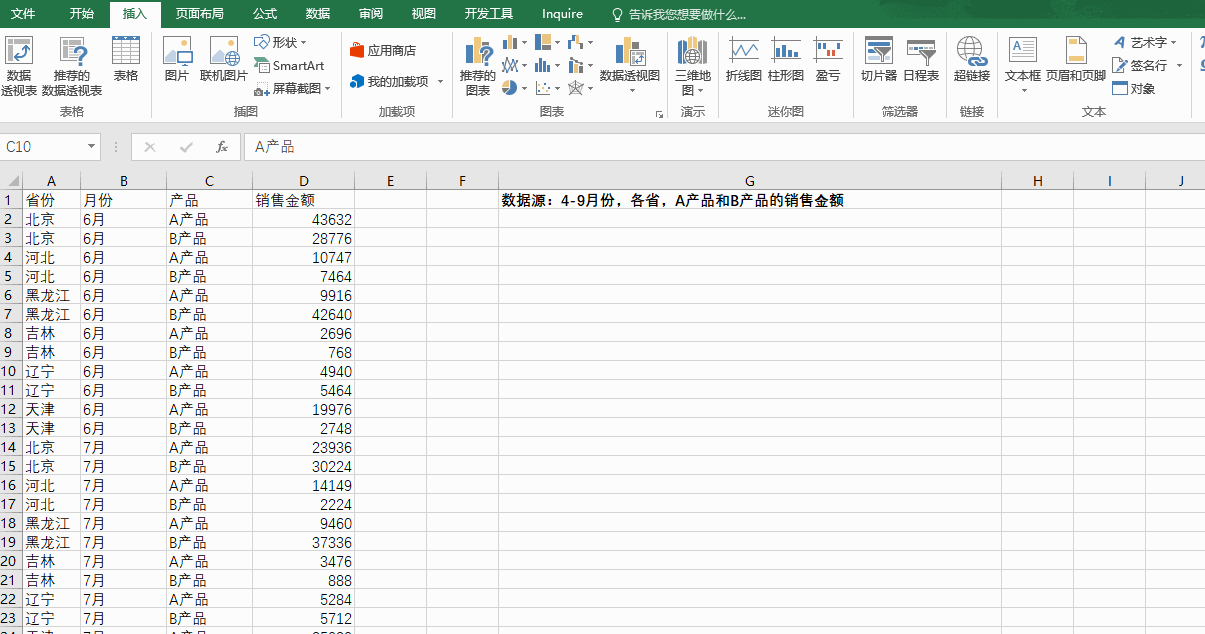Open Recommended PivotTables (推荐的数据透视表)
The image size is (1205, 634).
(x=72, y=66)
